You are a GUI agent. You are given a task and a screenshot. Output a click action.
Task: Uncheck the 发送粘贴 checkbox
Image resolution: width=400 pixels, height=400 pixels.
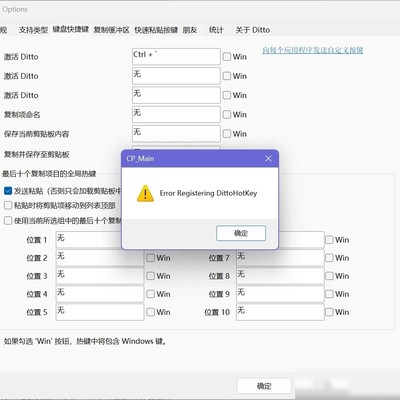point(8,191)
